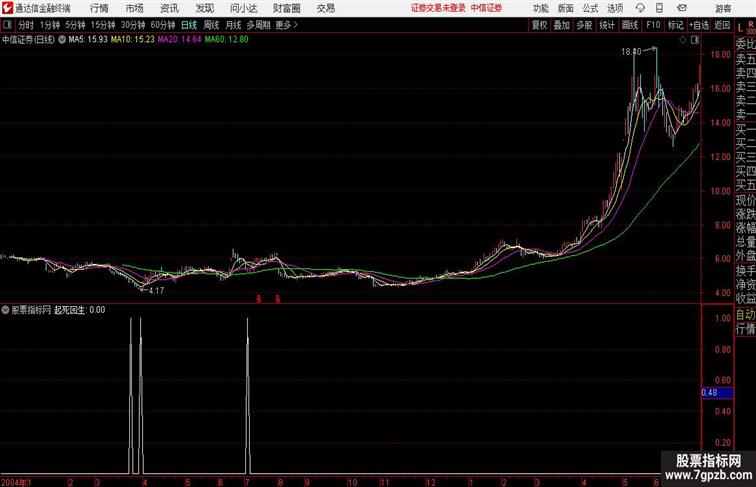Click the round icon beside 股票指标网 indicator
Screen dimensions: 756x487
pos(5,310)
